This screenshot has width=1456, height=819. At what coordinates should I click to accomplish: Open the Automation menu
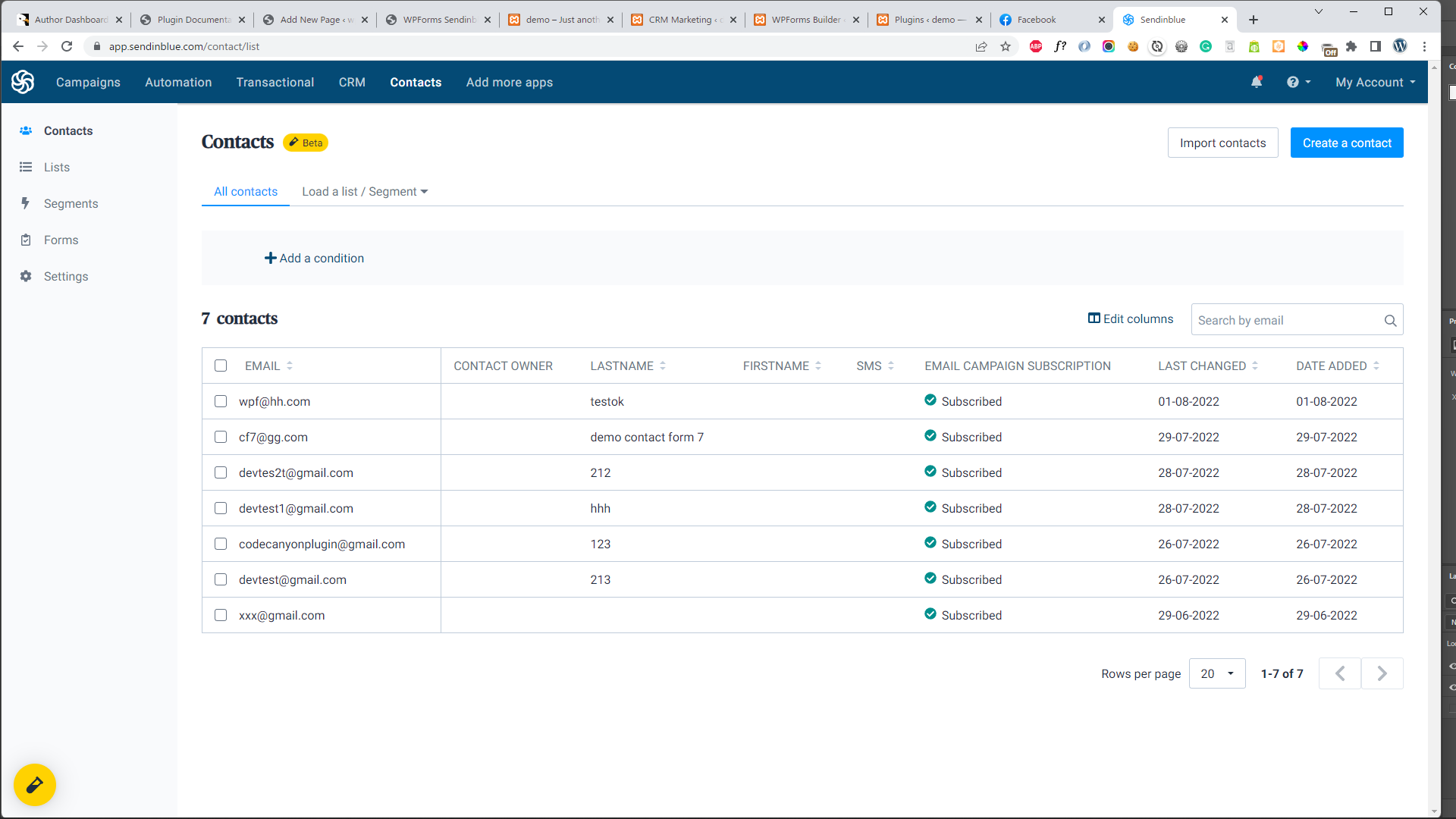(178, 82)
